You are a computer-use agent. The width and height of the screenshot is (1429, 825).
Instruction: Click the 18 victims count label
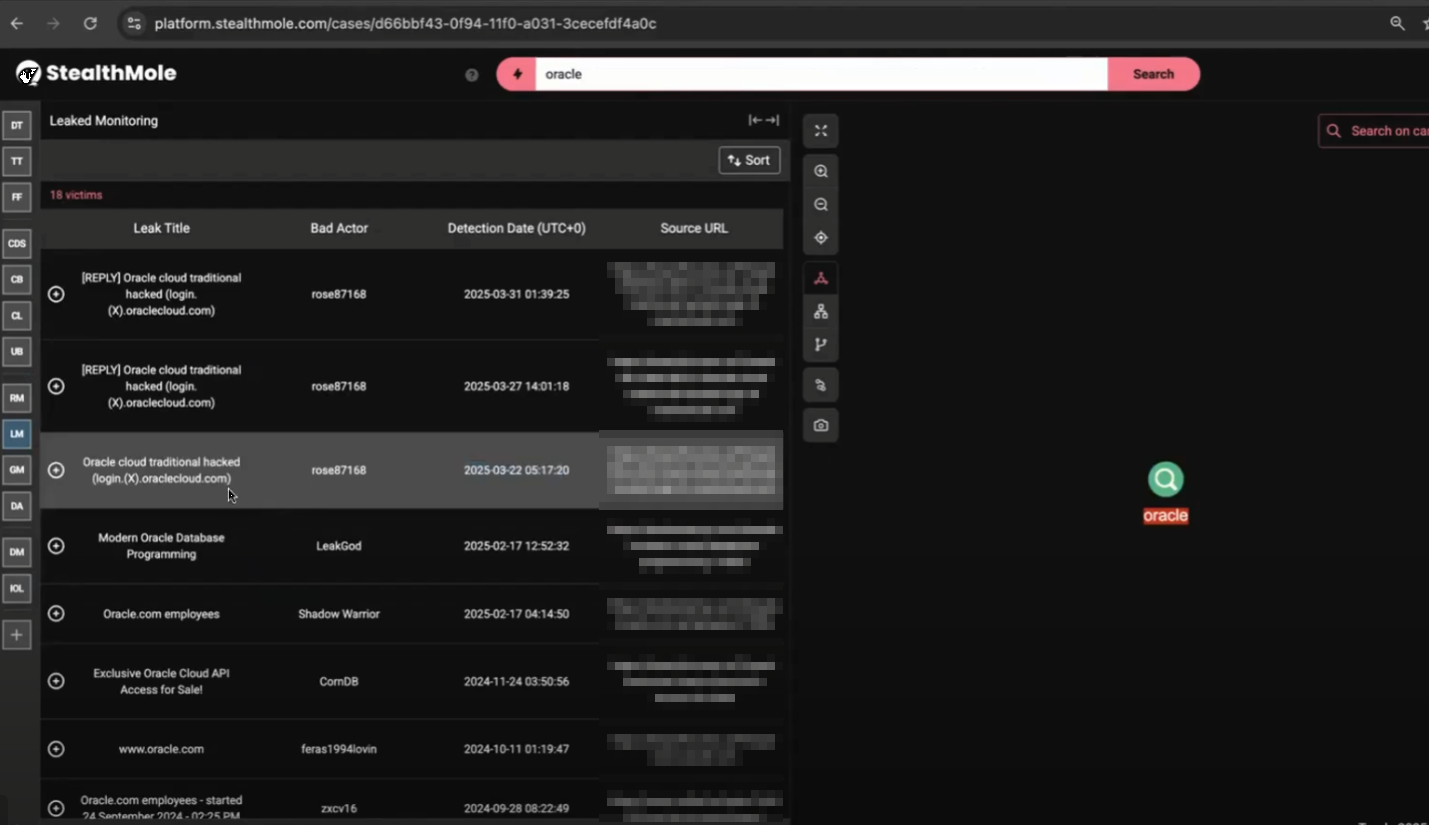pyautogui.click(x=76, y=195)
